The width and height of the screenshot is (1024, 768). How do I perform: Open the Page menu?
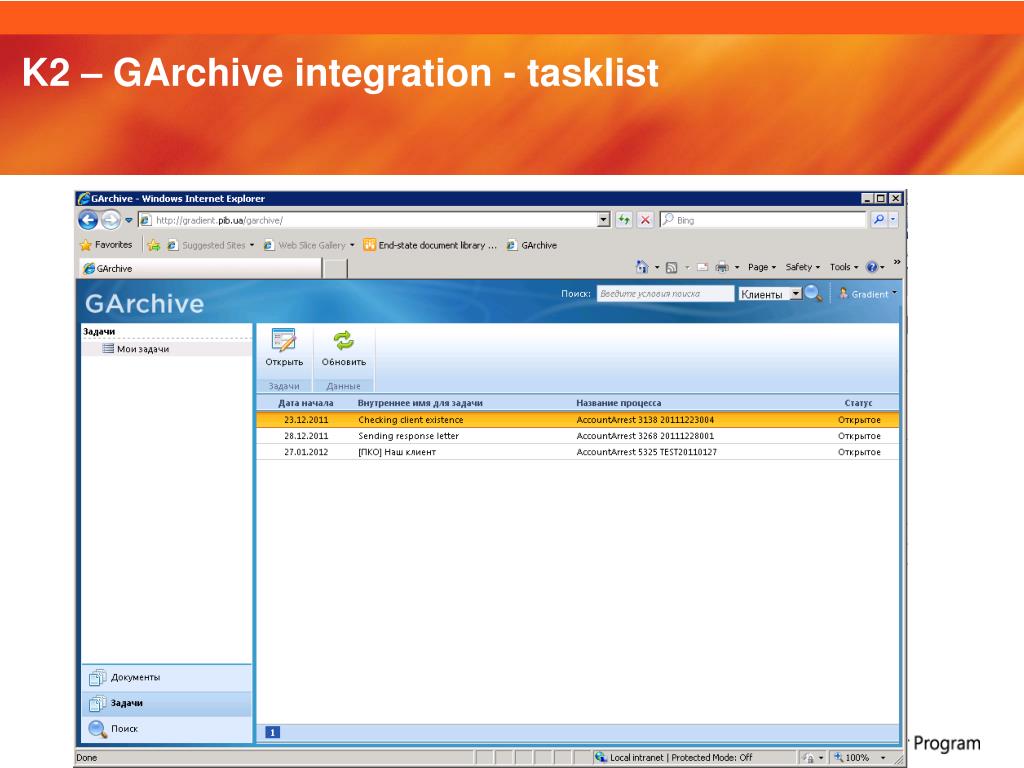coord(761,267)
